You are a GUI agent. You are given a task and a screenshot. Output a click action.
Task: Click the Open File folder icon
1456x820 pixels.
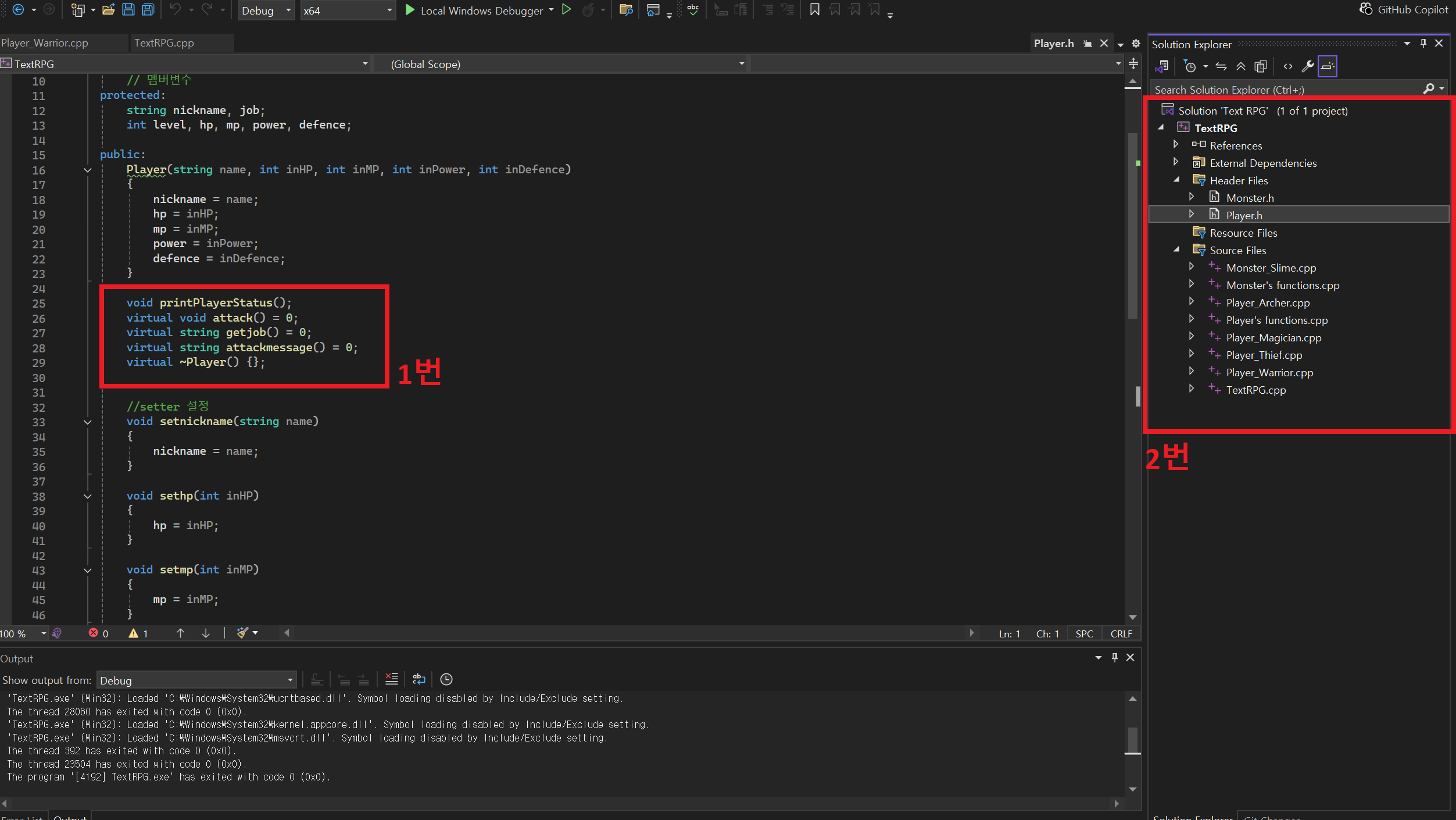(x=108, y=10)
